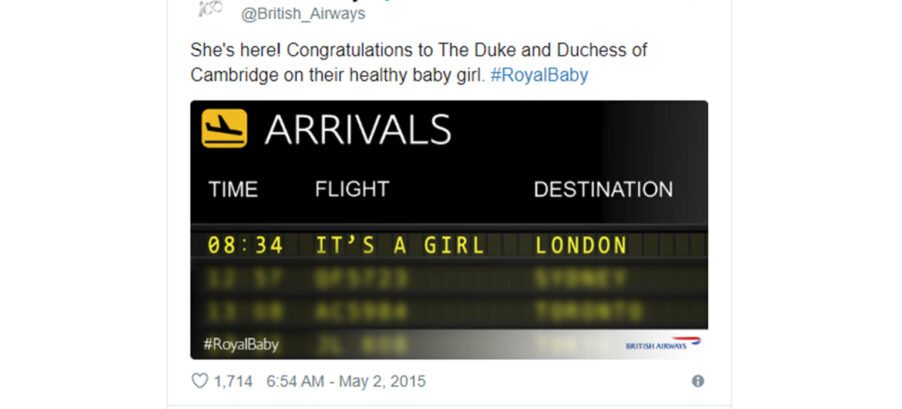Click the LONDON destination text
Screen dimensions: 902x409
pos(580,246)
